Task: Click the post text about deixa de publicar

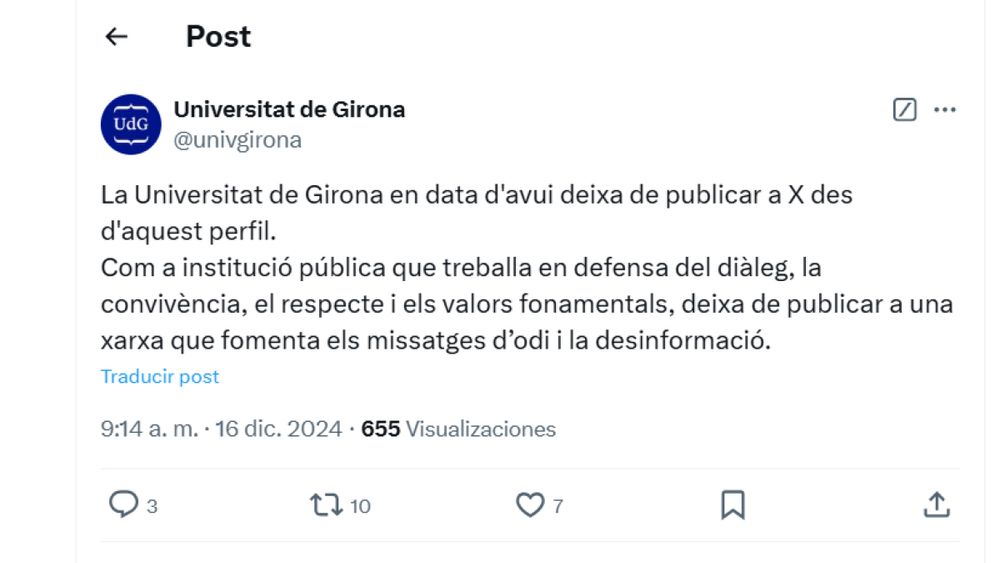Action: pos(527,268)
